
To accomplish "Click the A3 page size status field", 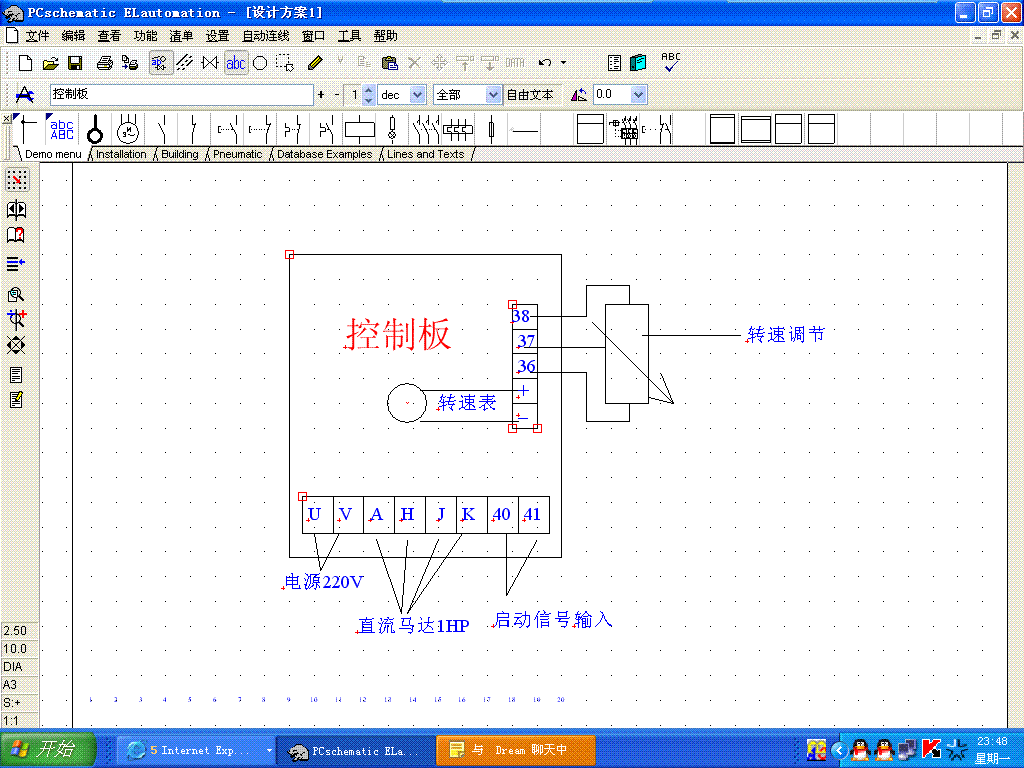I will tap(20, 685).
